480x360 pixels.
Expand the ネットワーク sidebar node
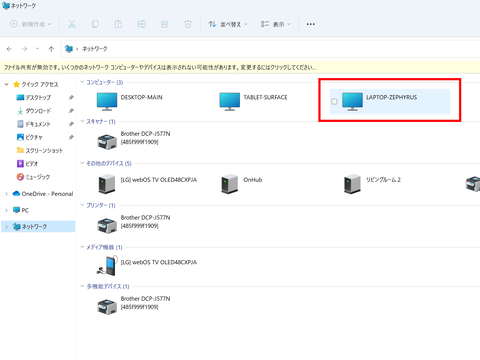(6, 227)
